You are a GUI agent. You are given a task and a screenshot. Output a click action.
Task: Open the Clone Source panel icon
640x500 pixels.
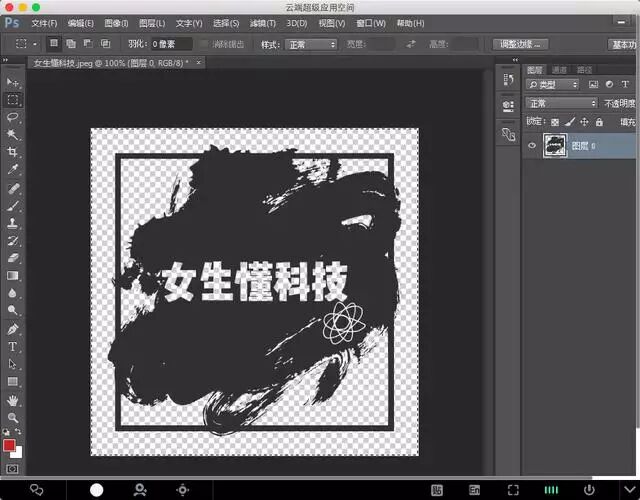tap(508, 134)
